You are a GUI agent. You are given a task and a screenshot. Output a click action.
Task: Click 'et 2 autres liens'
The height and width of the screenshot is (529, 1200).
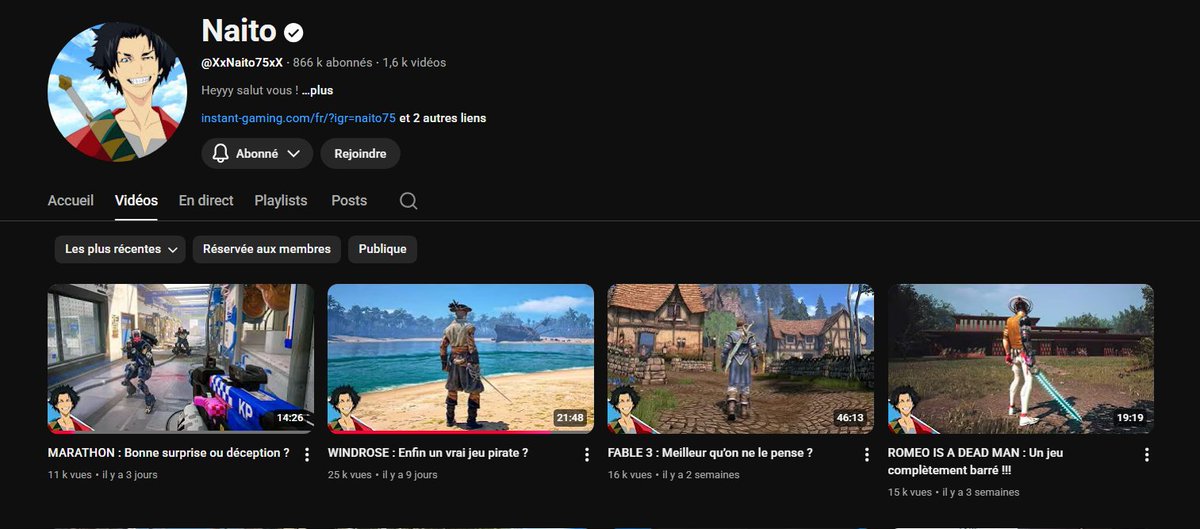[x=443, y=118]
